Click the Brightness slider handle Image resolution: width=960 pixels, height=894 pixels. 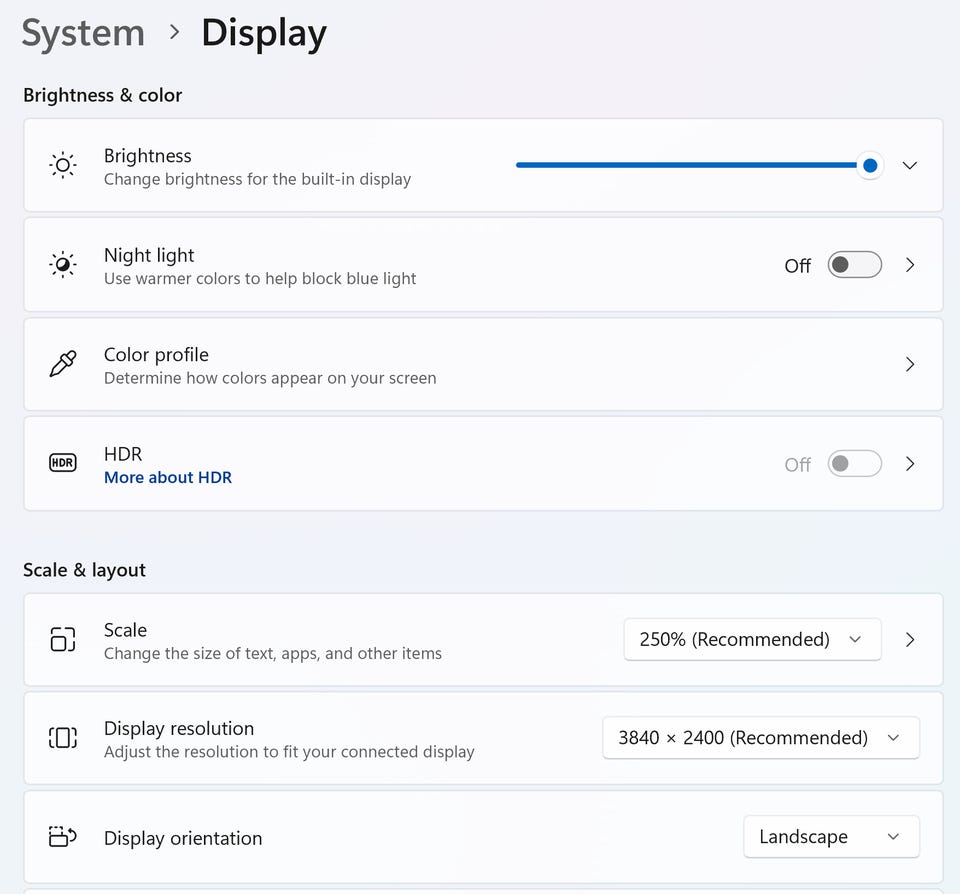pyautogui.click(x=870, y=166)
